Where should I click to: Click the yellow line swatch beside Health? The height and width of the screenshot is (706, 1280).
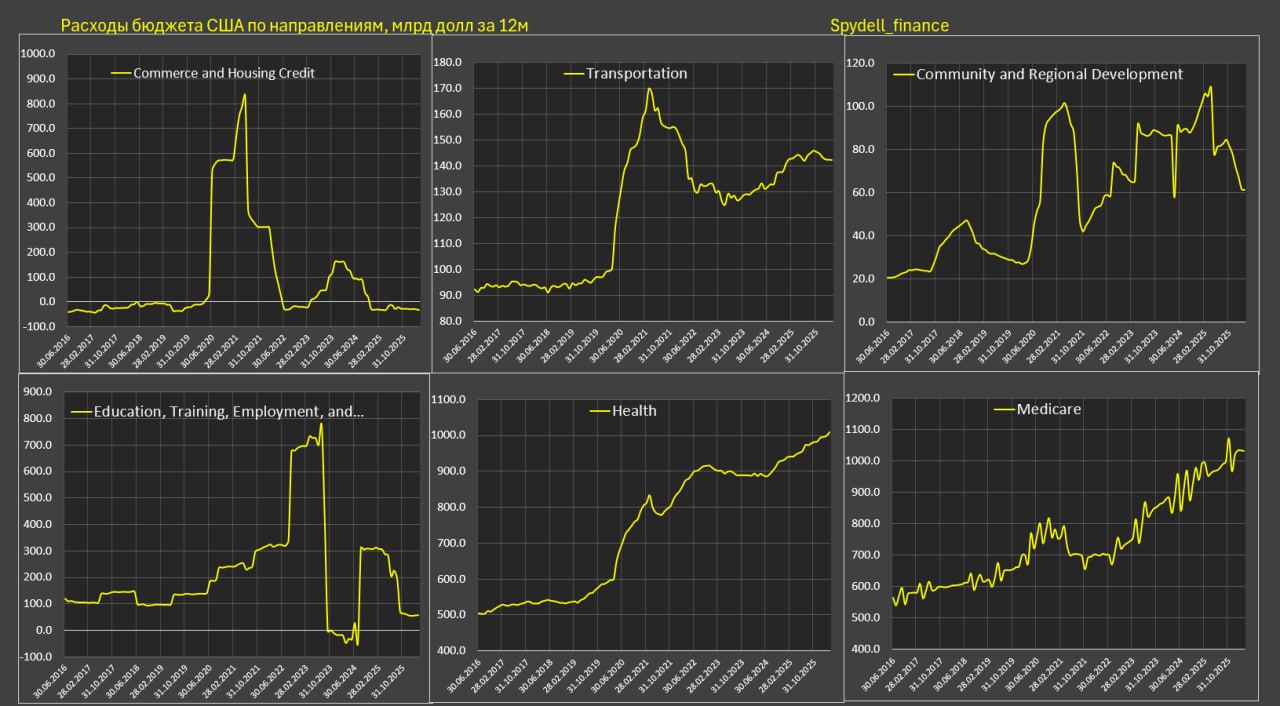click(600, 410)
